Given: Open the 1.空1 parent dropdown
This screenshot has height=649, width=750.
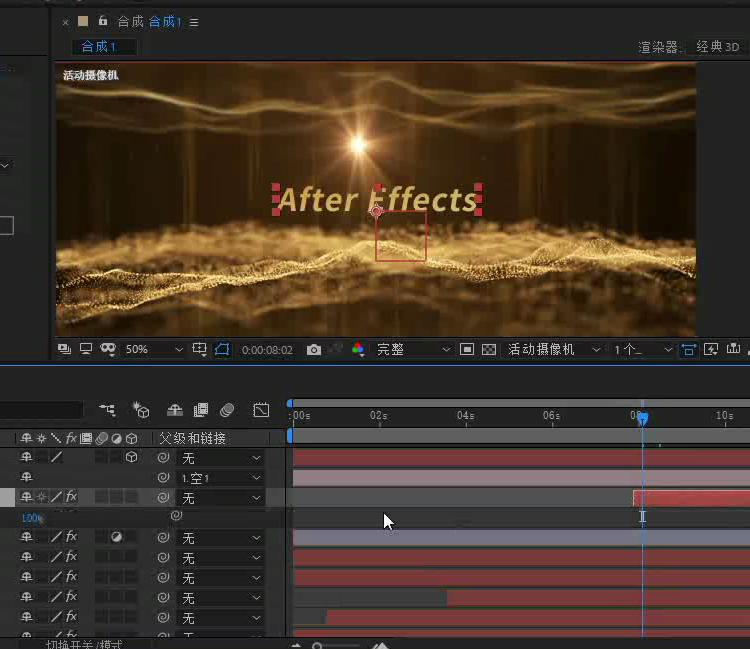Looking at the screenshot, I should click(x=221, y=478).
